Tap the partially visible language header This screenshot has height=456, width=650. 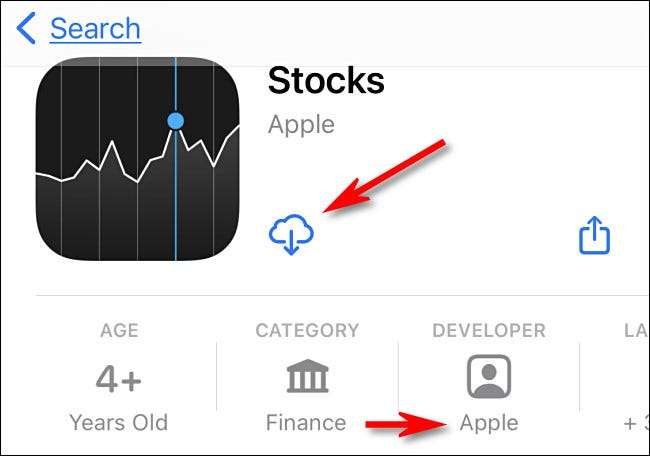[x=634, y=330]
